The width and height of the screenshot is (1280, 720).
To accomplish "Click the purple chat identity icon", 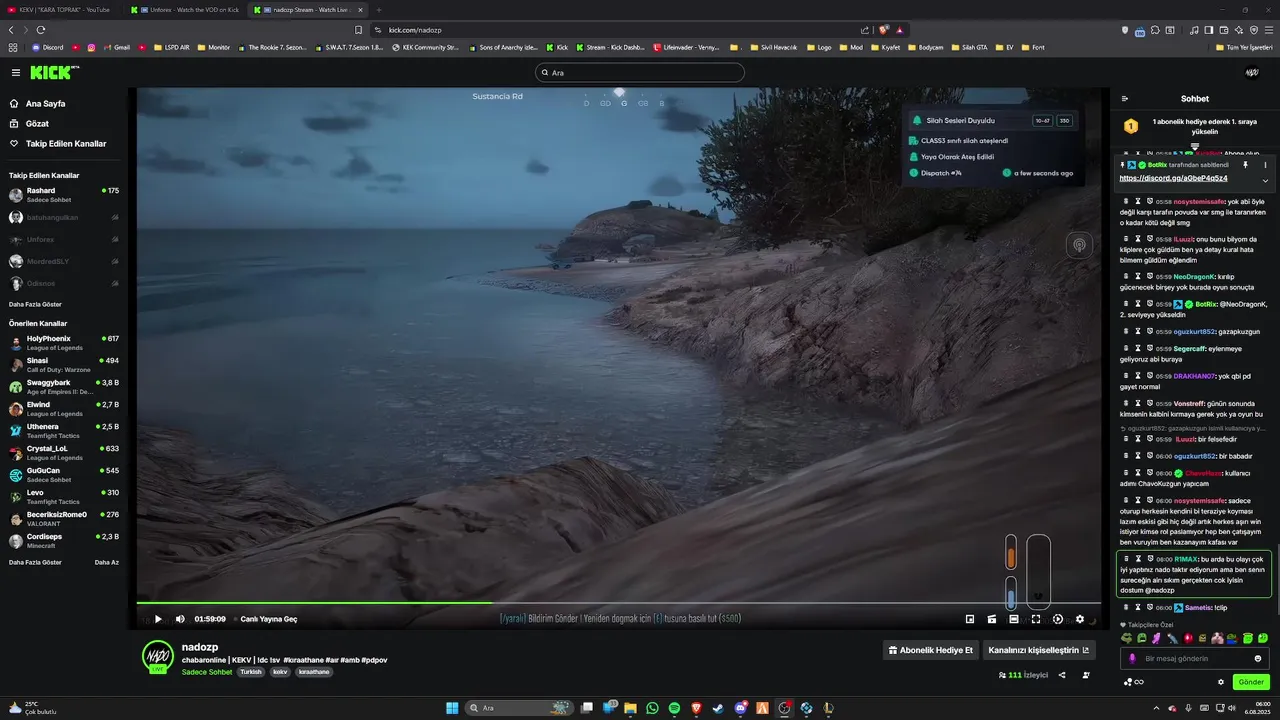I will coord(1132,658).
